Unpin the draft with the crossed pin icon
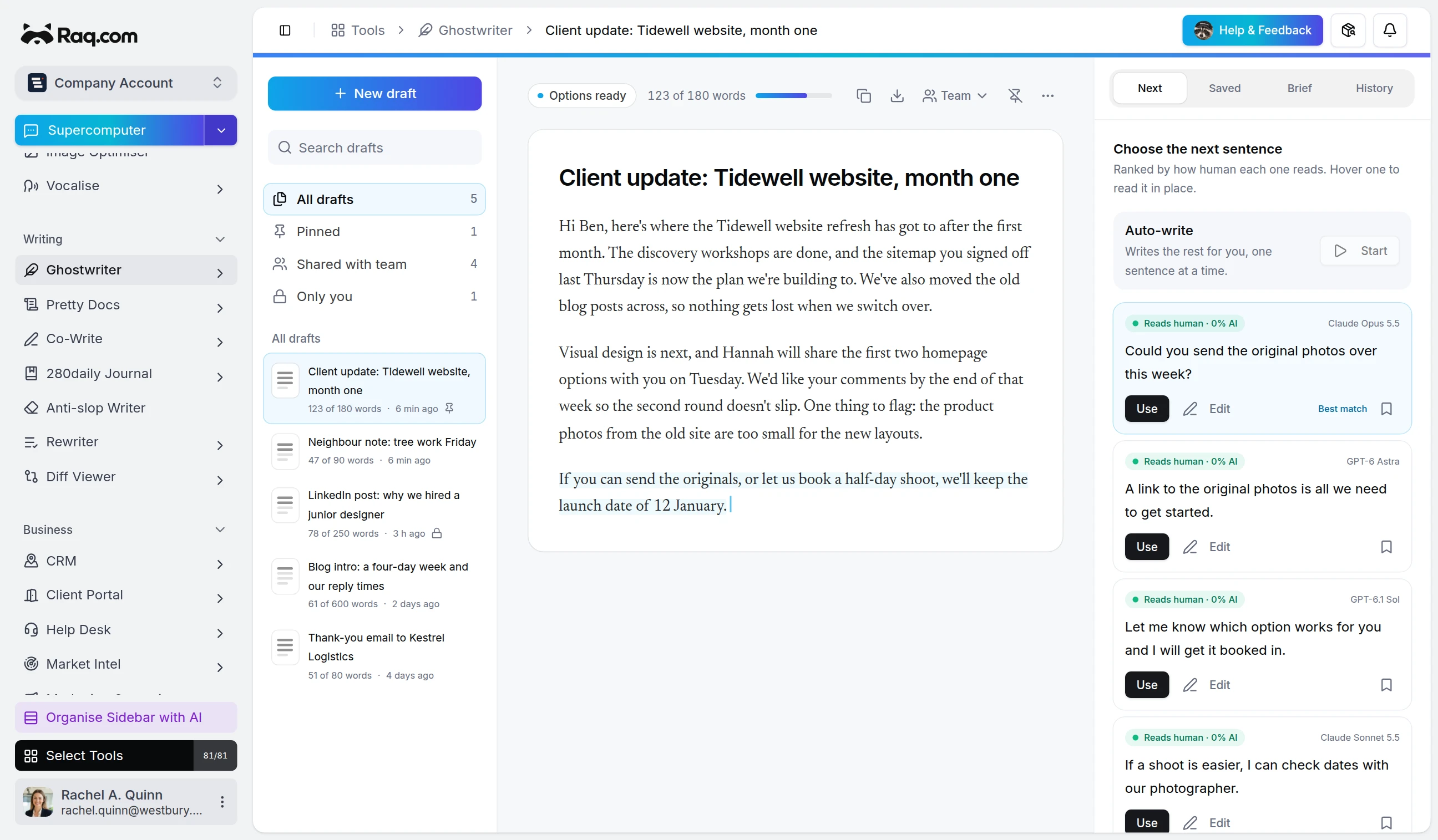Viewport: 1438px width, 840px height. [1015, 96]
